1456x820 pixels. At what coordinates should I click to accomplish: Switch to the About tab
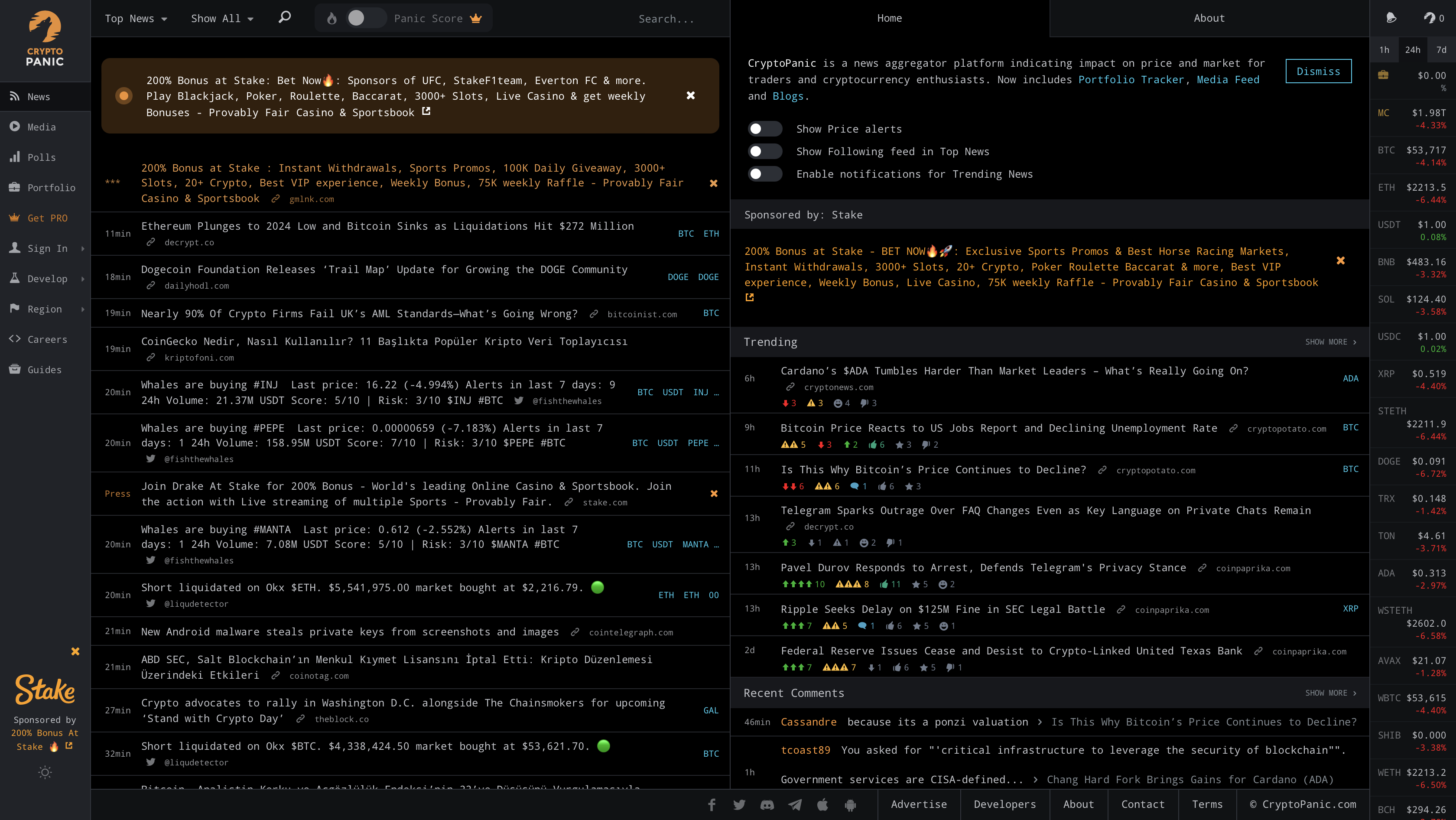click(1209, 18)
